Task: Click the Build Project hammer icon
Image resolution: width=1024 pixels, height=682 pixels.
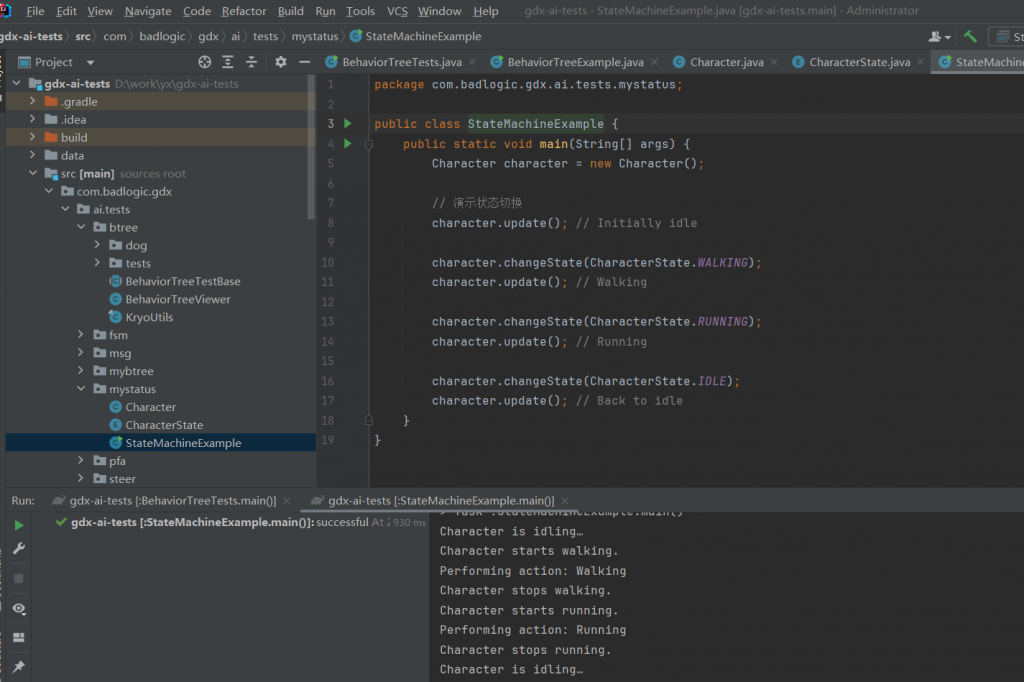Action: 970,37
